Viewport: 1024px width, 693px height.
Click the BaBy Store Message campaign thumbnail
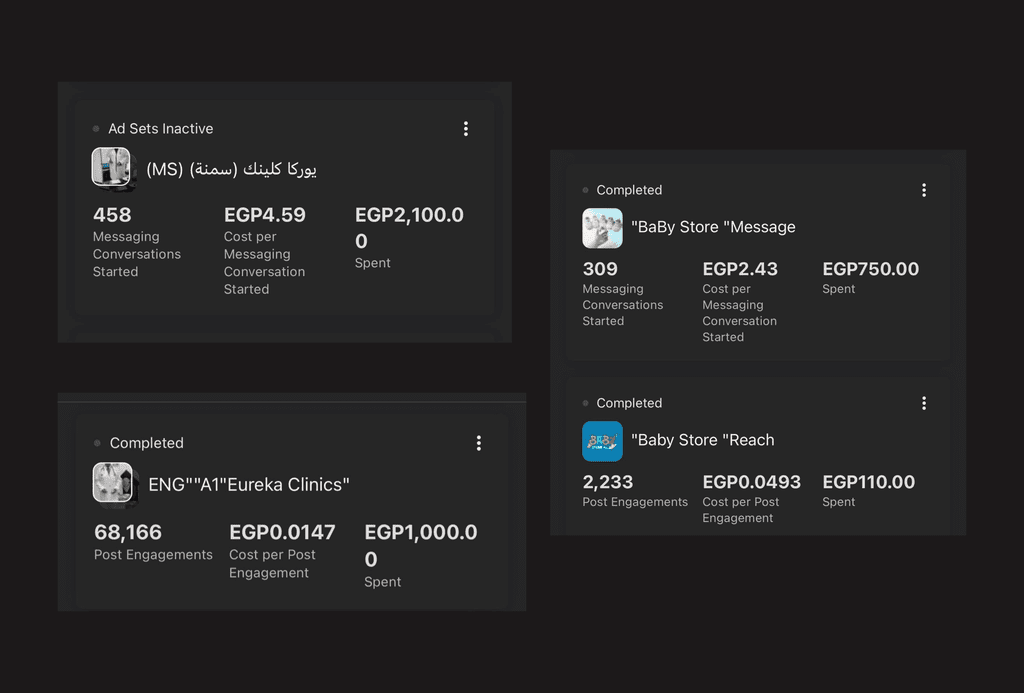pyautogui.click(x=602, y=228)
